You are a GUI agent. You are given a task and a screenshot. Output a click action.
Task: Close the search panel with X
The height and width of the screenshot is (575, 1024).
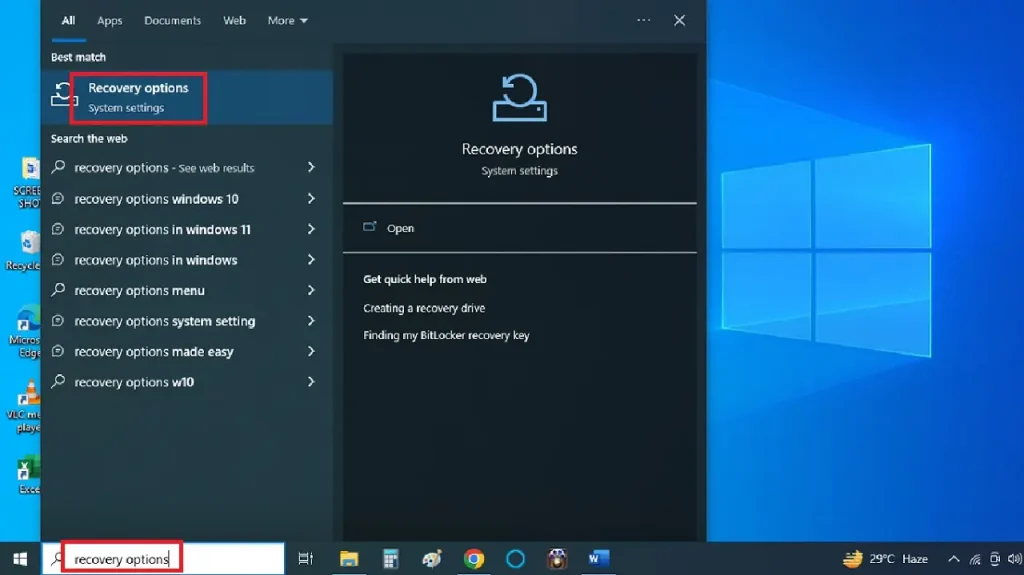click(x=679, y=20)
